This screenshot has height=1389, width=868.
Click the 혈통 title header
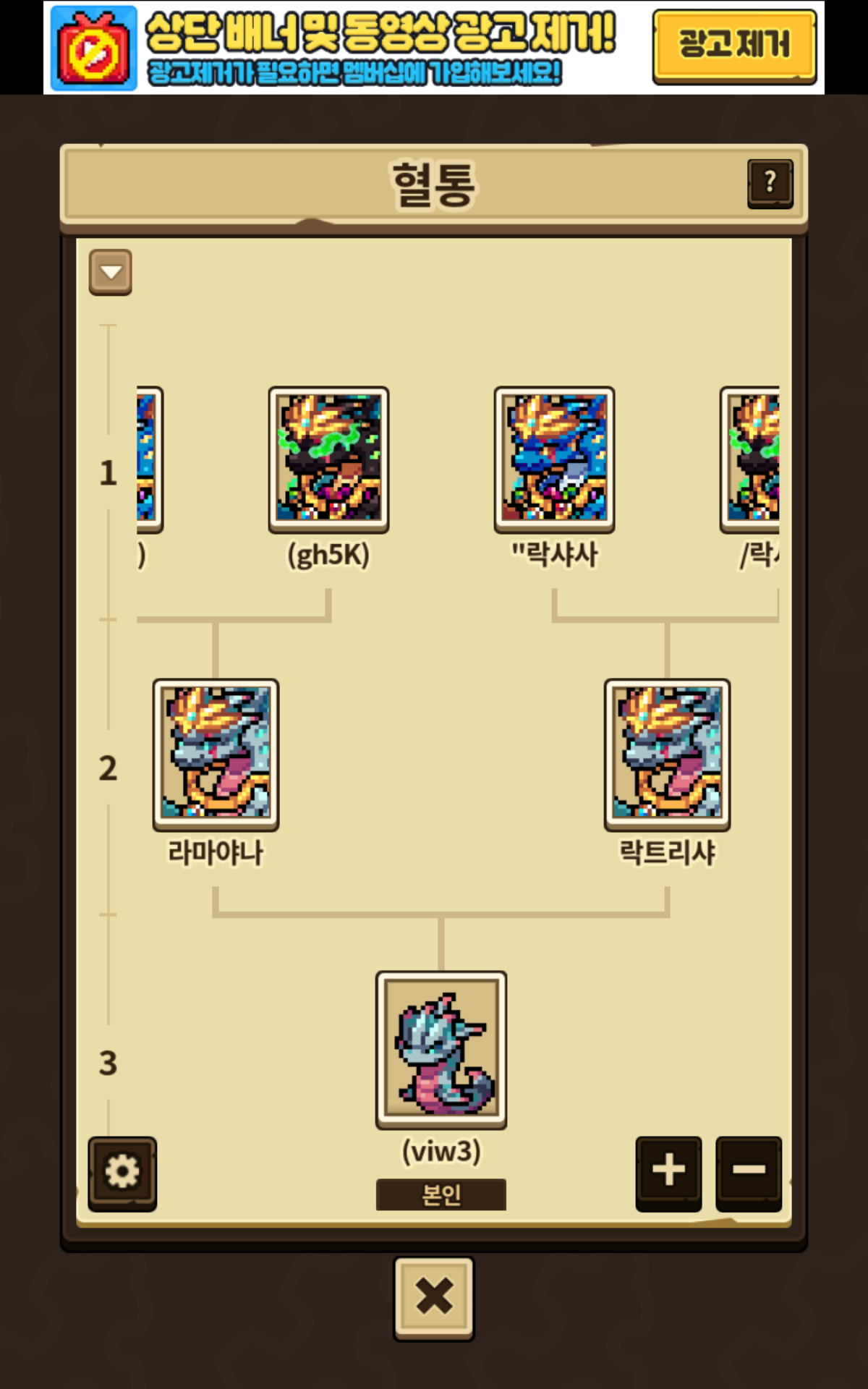click(434, 184)
